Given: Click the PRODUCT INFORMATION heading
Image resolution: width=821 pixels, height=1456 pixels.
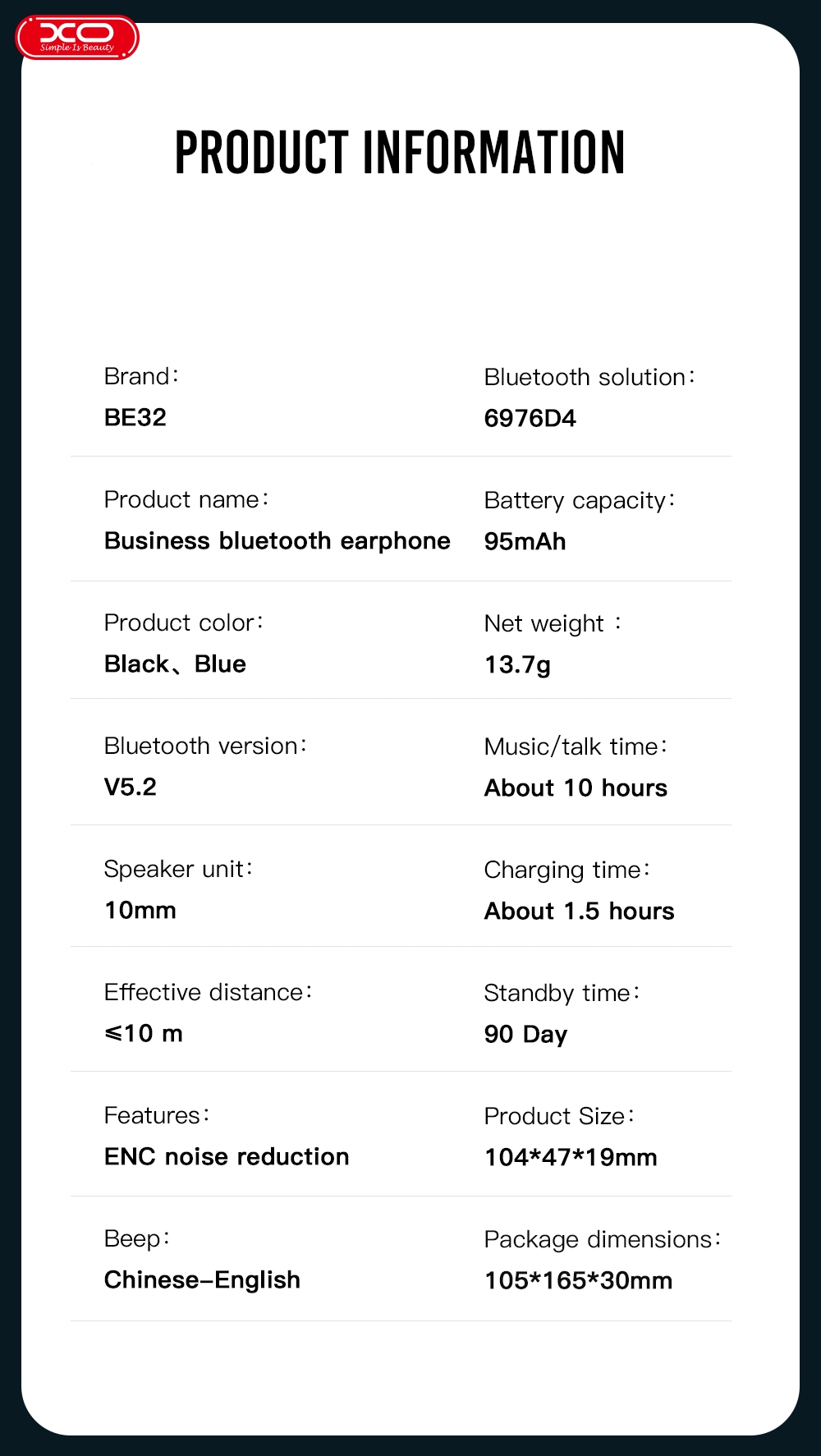Looking at the screenshot, I should [x=400, y=153].
